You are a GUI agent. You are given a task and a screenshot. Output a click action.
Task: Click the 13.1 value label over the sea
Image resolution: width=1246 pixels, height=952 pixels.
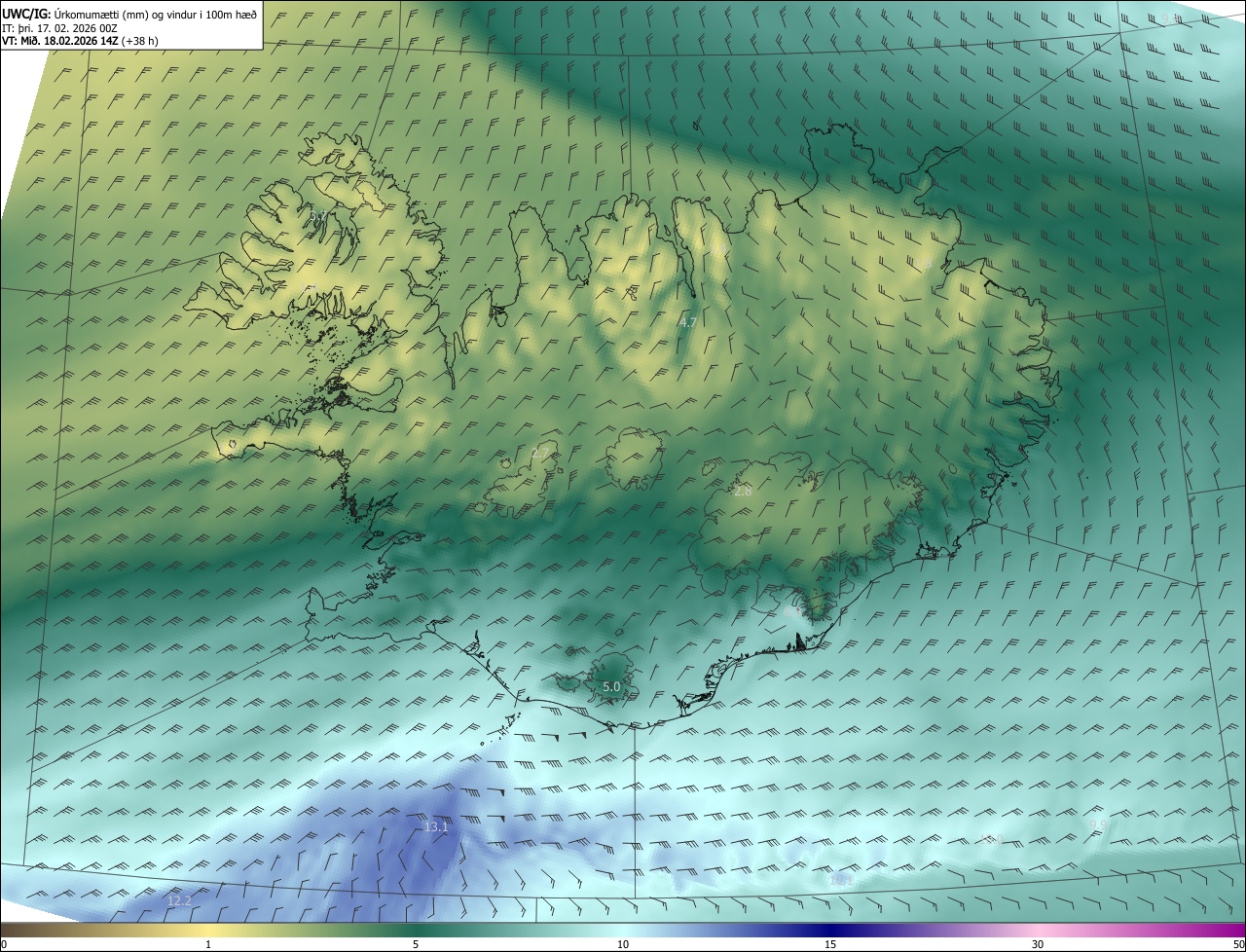436,827
